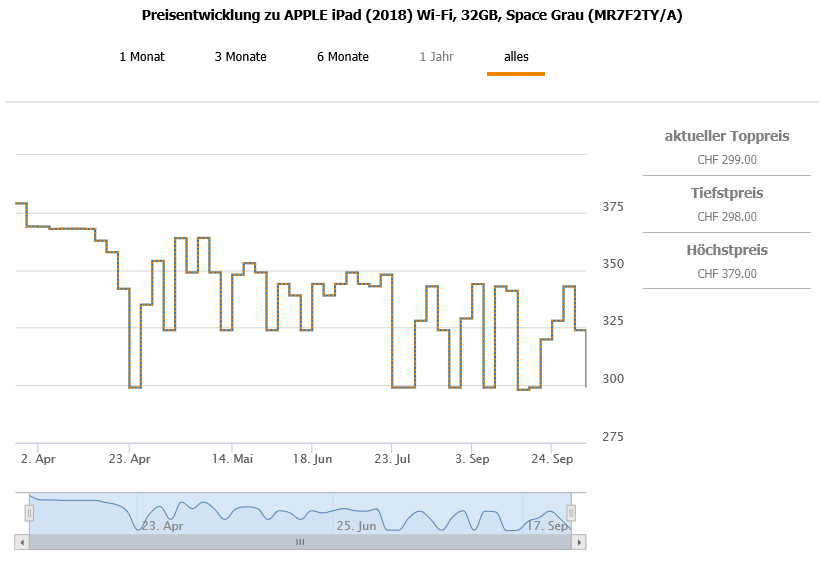This screenshot has width=822, height=562.
Task: Click the '25. Jun' label in navigator
Action: [x=356, y=525]
